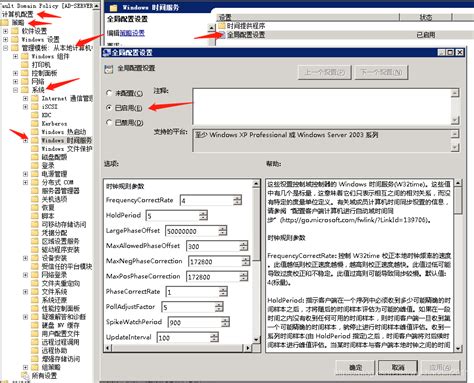Select the 可移动存储访问 tree item
The height and width of the screenshot is (383, 474).
point(64,224)
